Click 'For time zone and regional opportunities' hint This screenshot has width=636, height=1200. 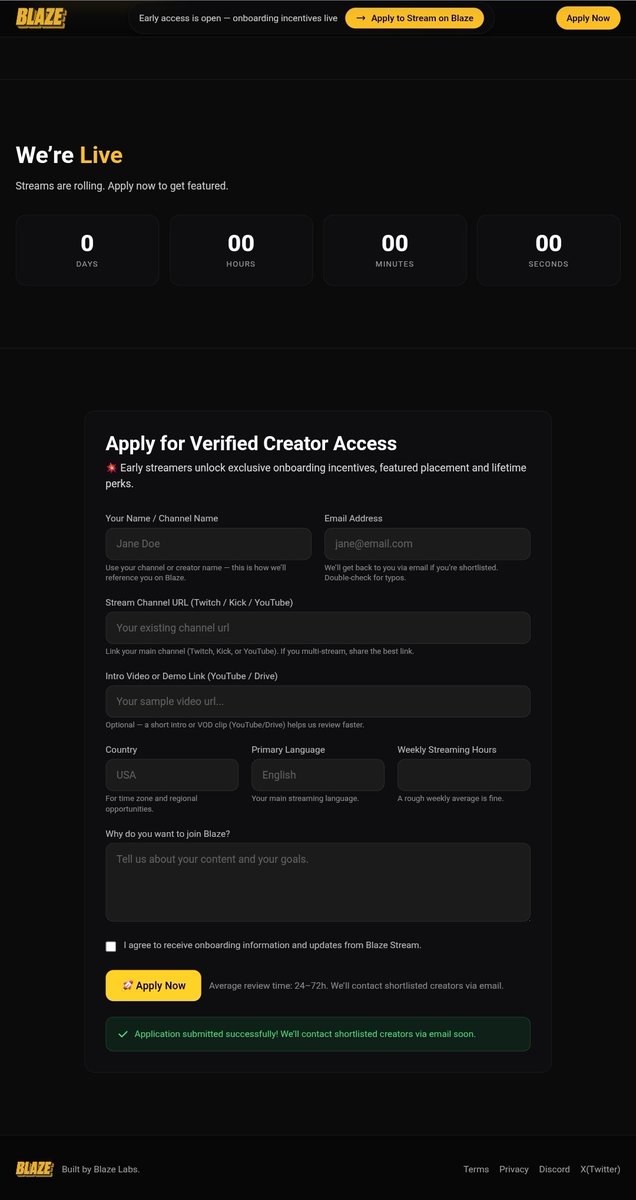coord(152,803)
